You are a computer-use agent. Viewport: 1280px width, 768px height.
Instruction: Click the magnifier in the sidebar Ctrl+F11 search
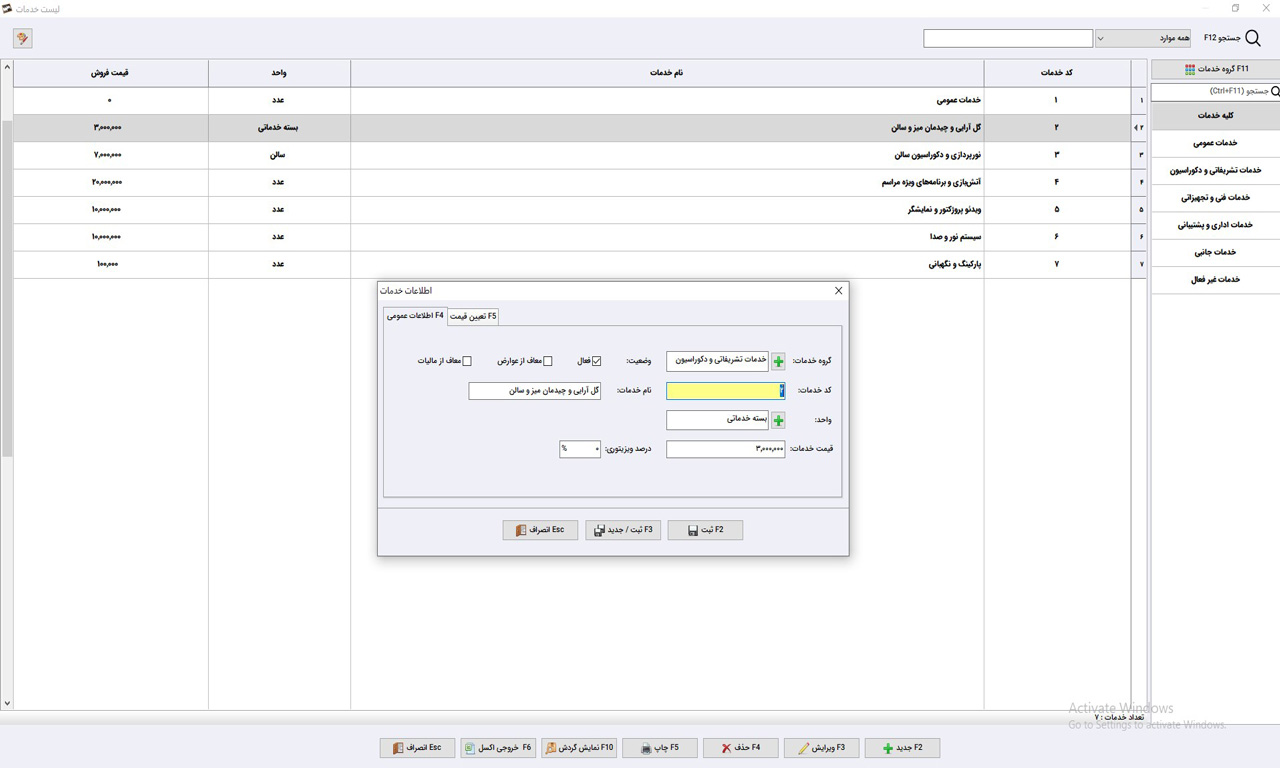(1274, 91)
